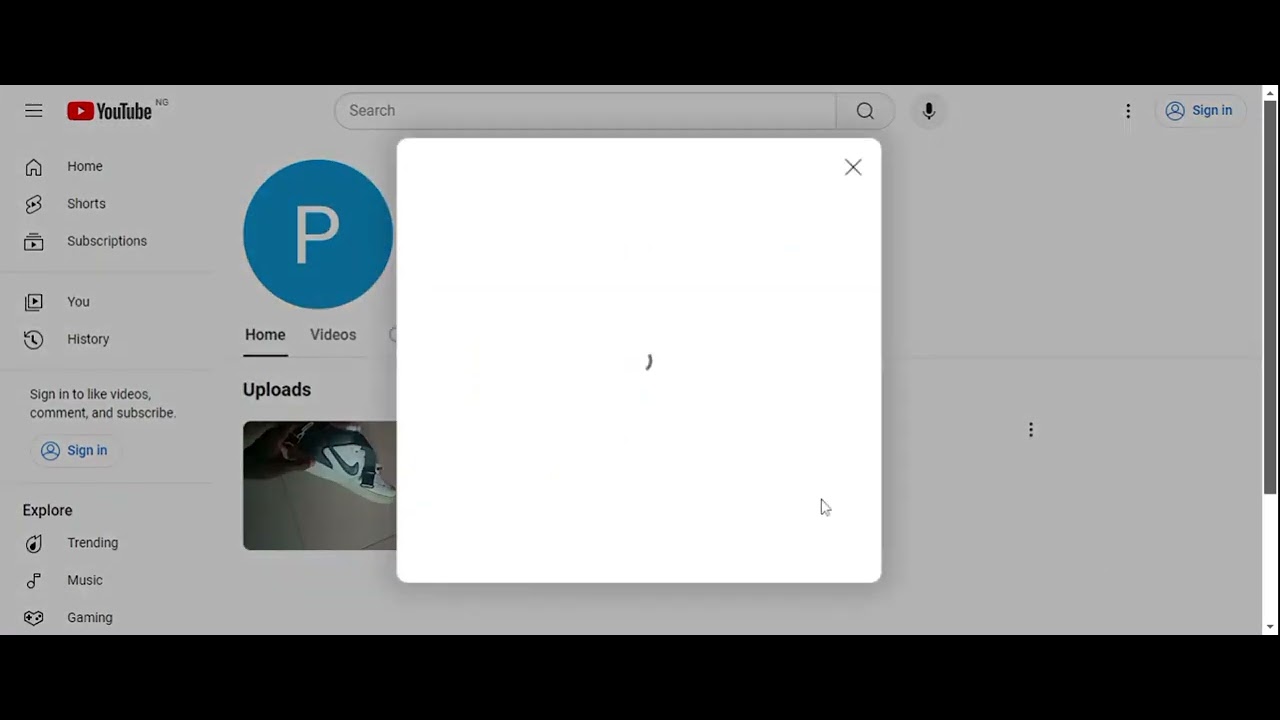Switch to channel Videos tab
The height and width of the screenshot is (720, 1280).
333,335
